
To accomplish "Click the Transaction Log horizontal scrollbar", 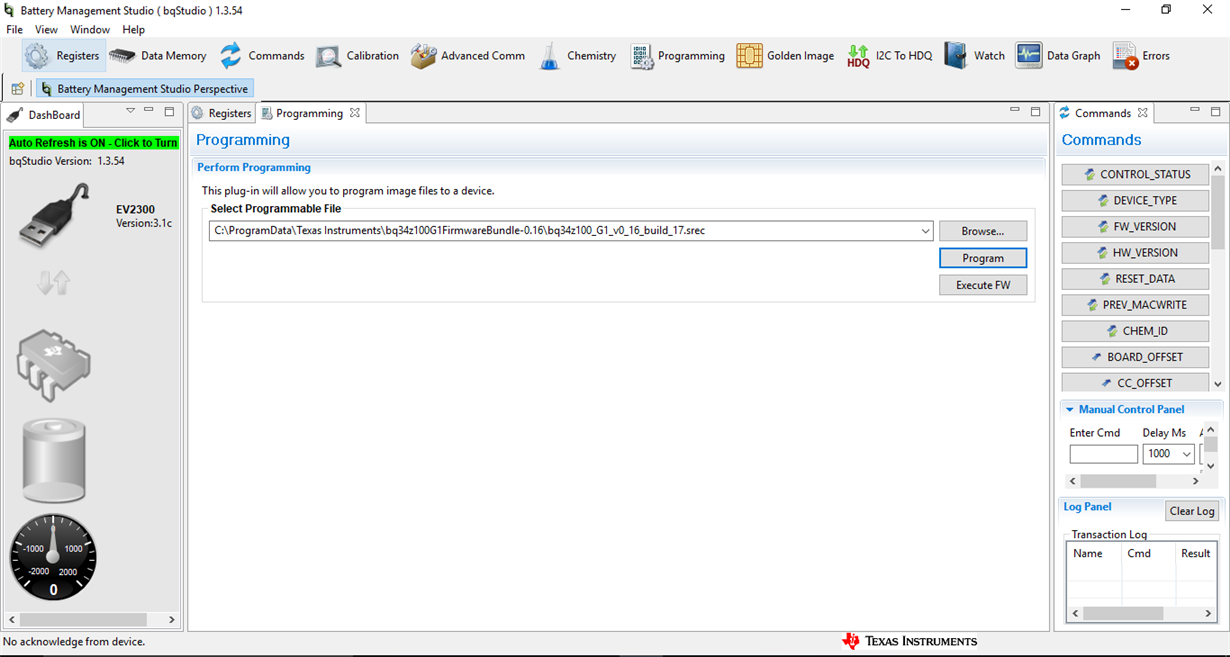I will [1141, 613].
